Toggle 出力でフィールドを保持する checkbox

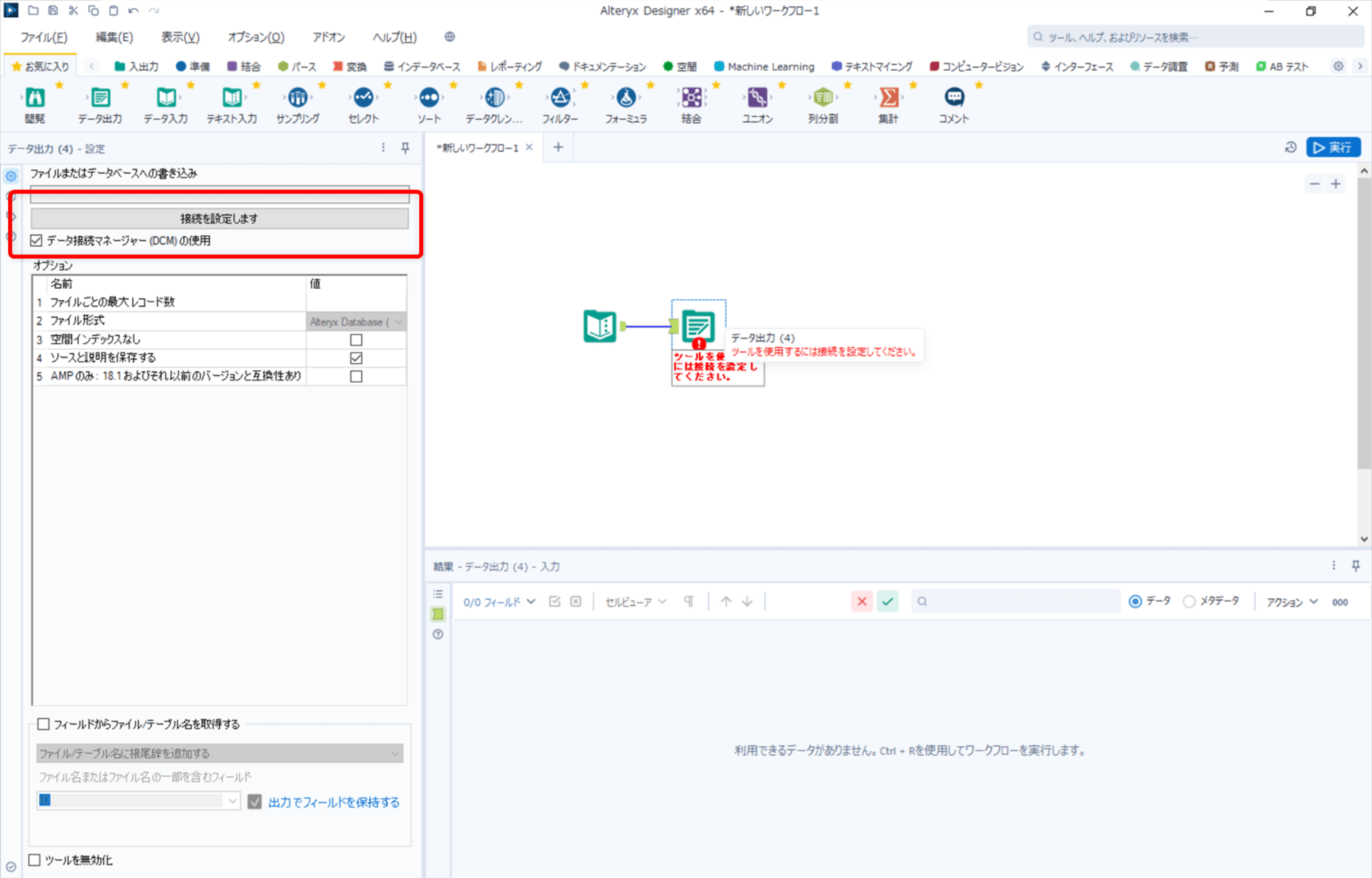(x=255, y=802)
